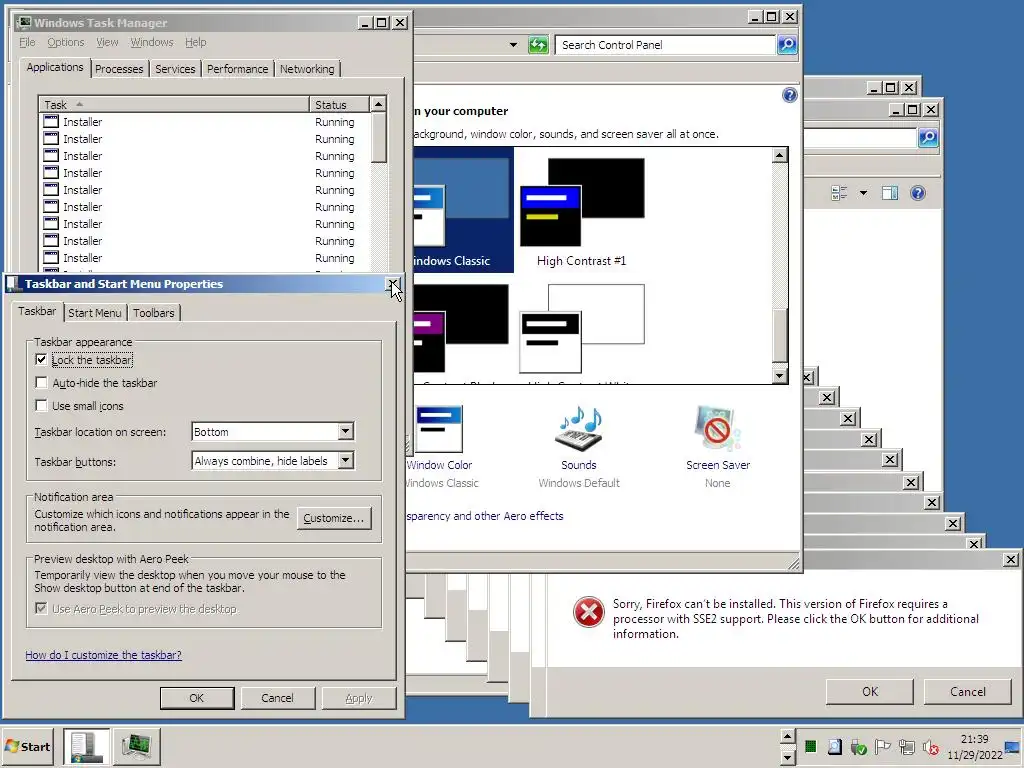Open address bar history dropdown arrow
This screenshot has height=768, width=1024.
pos(513,45)
